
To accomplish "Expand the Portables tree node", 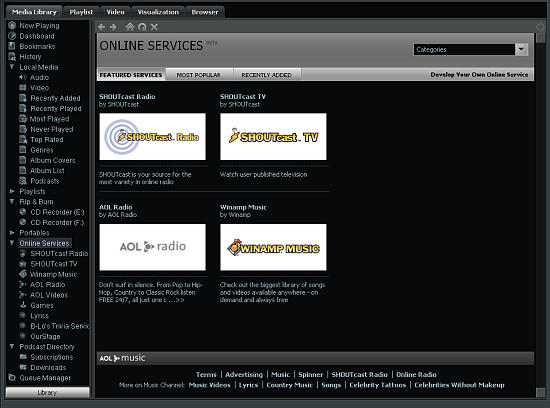I will coord(12,233).
